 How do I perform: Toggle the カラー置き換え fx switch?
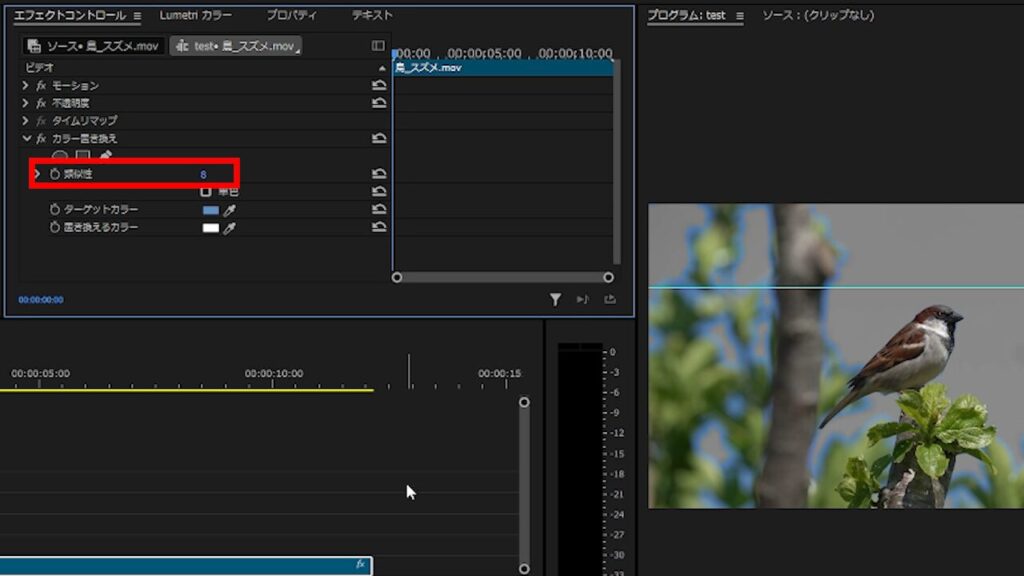tap(41, 138)
